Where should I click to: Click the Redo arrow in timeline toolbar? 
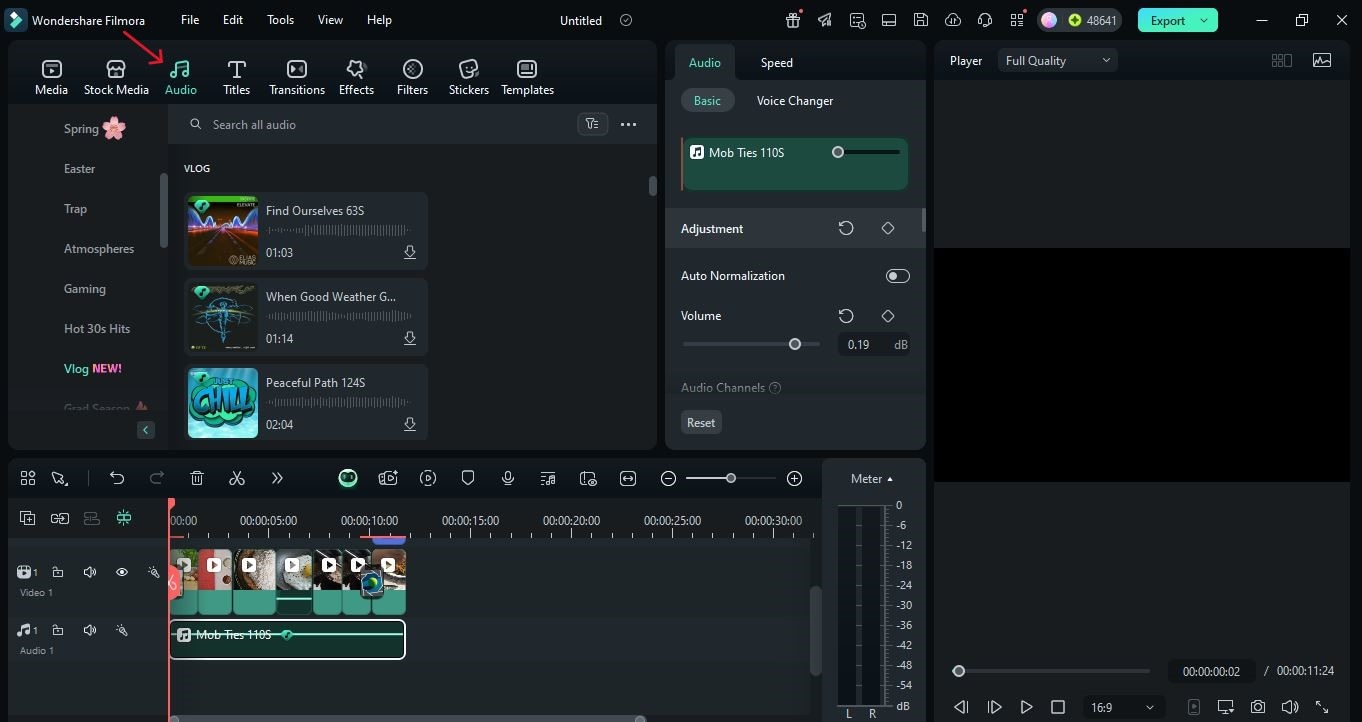(x=157, y=479)
